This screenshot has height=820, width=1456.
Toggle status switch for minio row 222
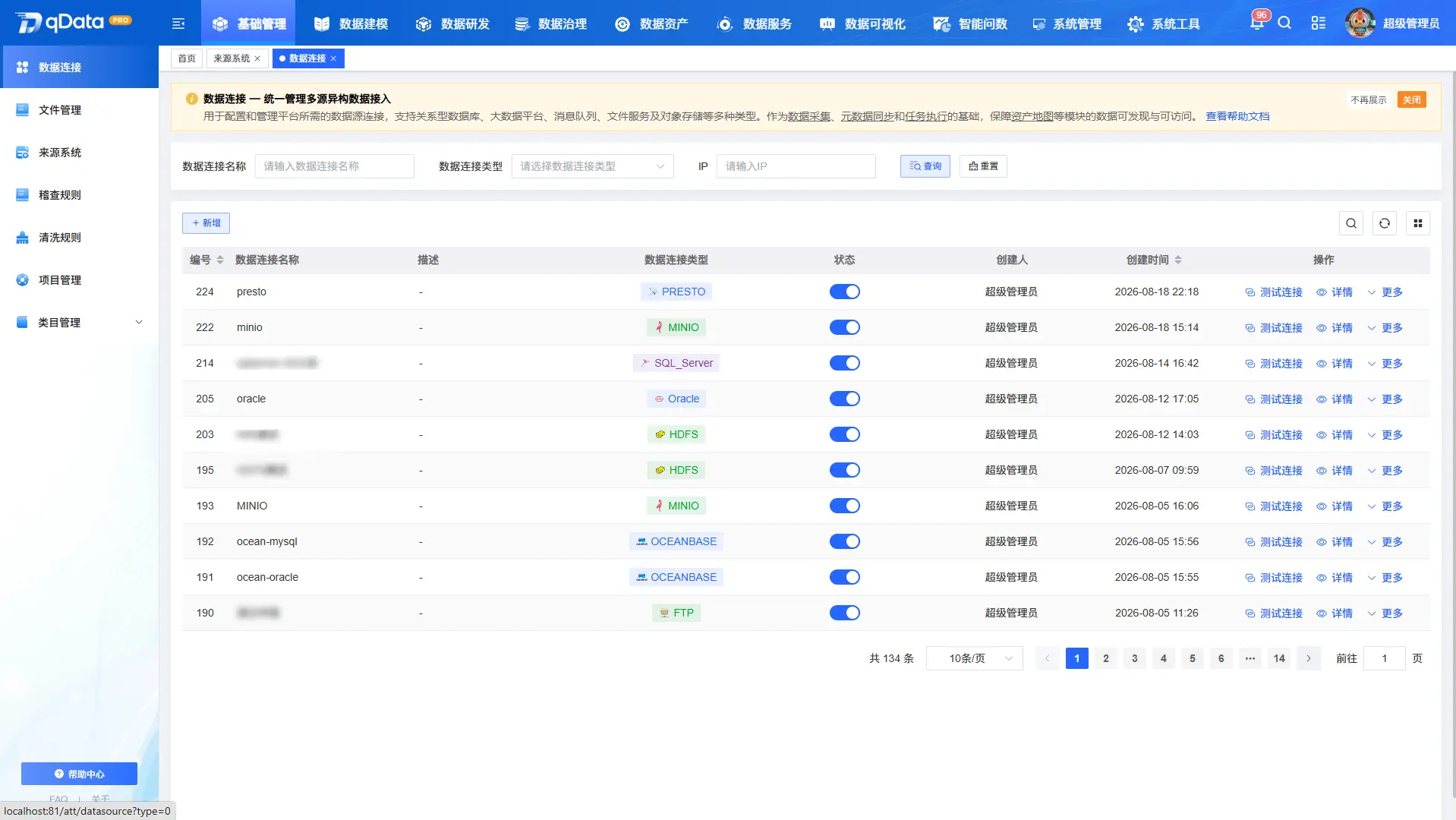click(845, 327)
